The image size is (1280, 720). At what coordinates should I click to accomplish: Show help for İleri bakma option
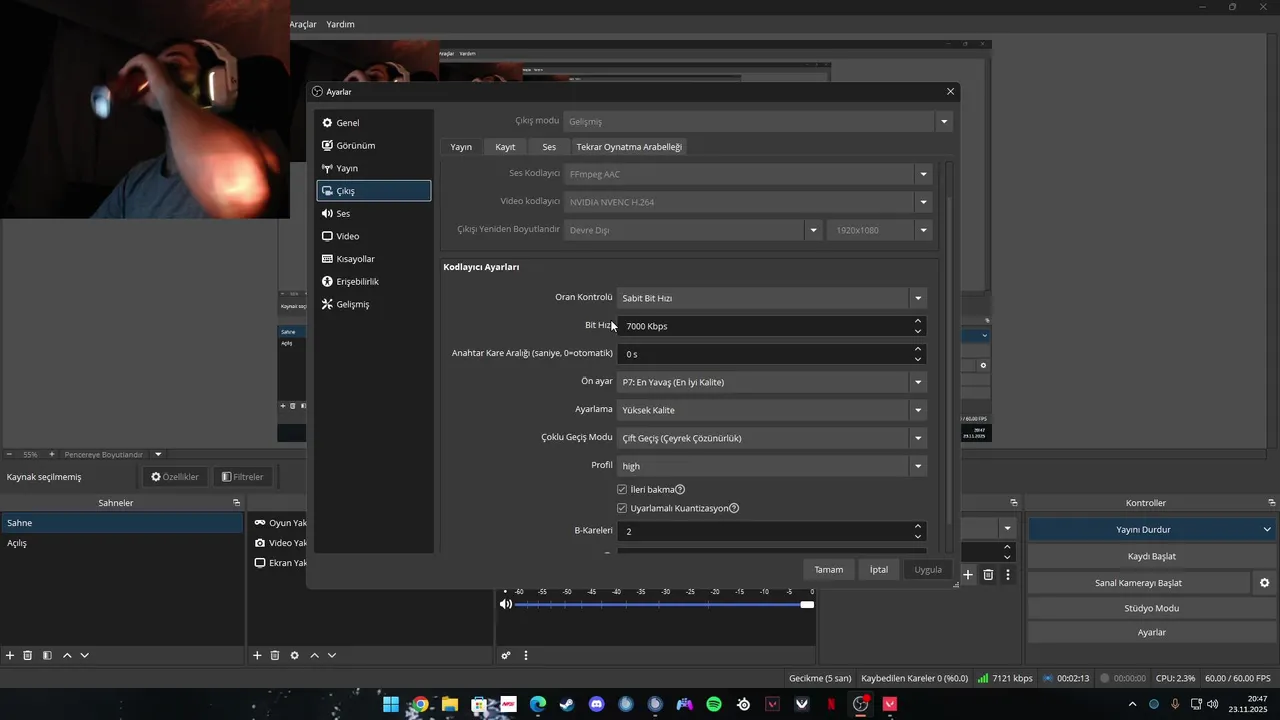point(680,489)
